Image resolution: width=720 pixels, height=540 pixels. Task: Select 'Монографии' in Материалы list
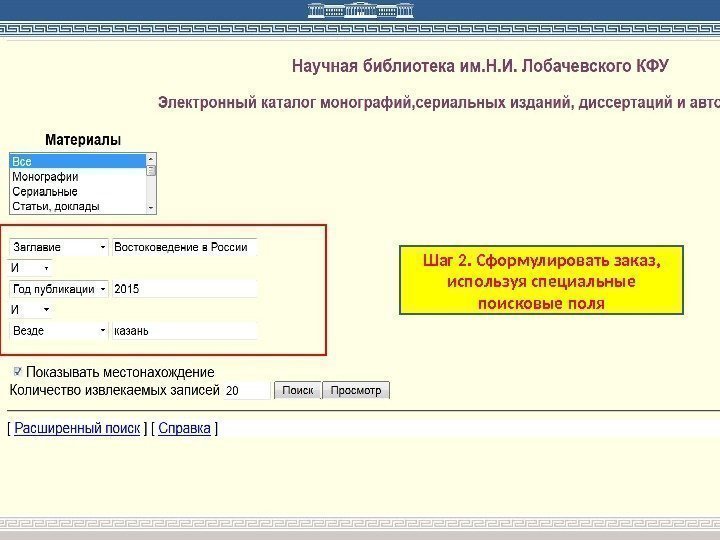[x=77, y=176]
